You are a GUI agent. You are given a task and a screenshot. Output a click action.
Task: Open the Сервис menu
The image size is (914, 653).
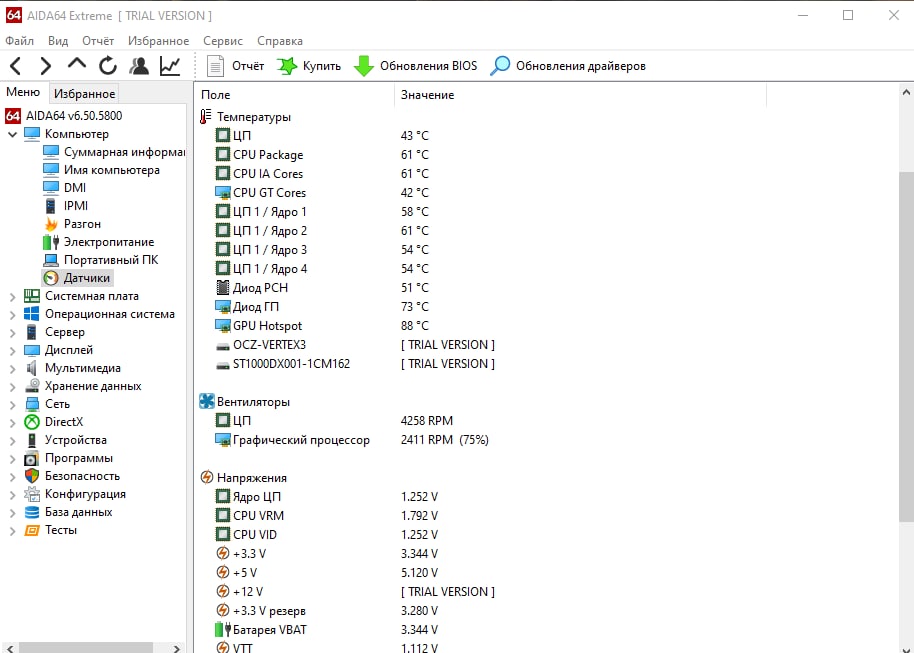[x=223, y=41]
